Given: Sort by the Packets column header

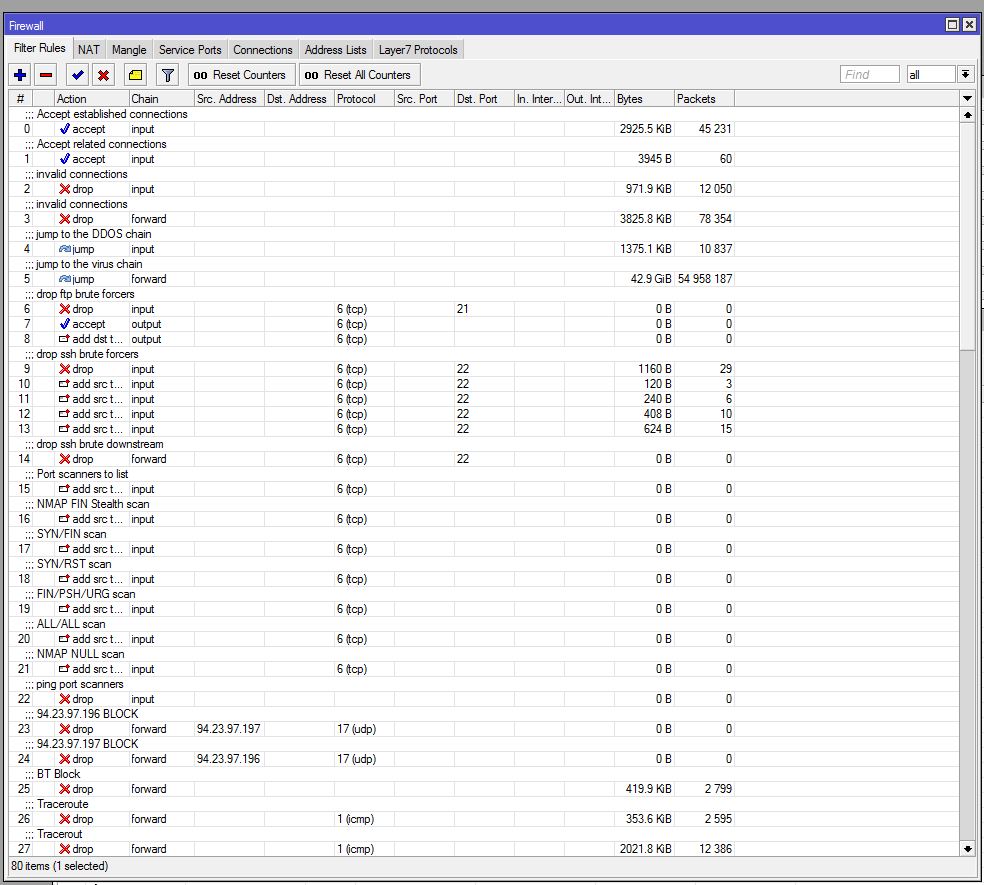Looking at the screenshot, I should click(704, 99).
